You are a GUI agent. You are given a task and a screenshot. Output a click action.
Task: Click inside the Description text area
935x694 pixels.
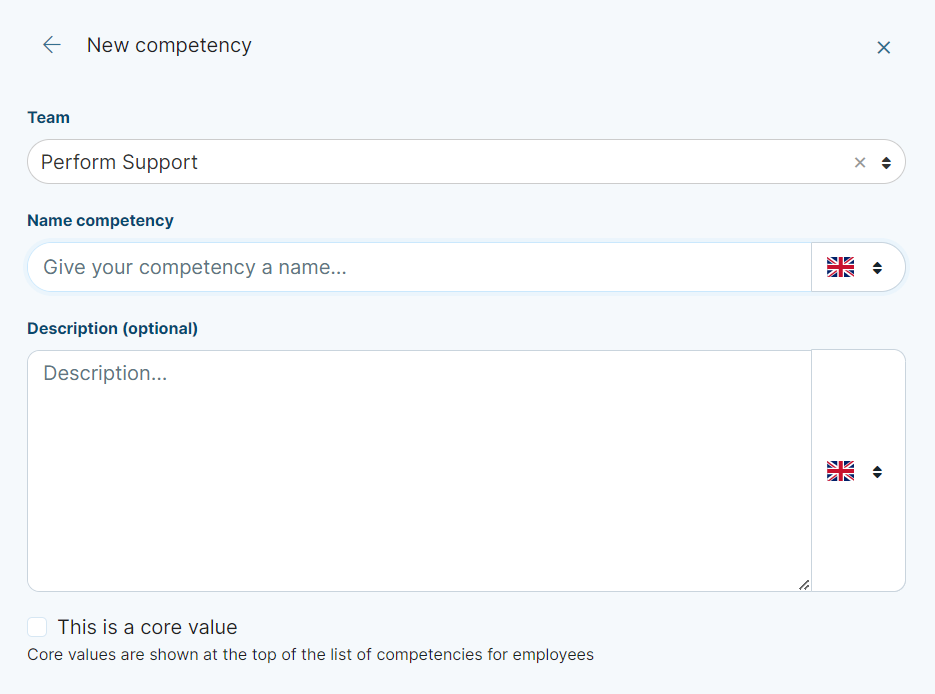click(419, 470)
